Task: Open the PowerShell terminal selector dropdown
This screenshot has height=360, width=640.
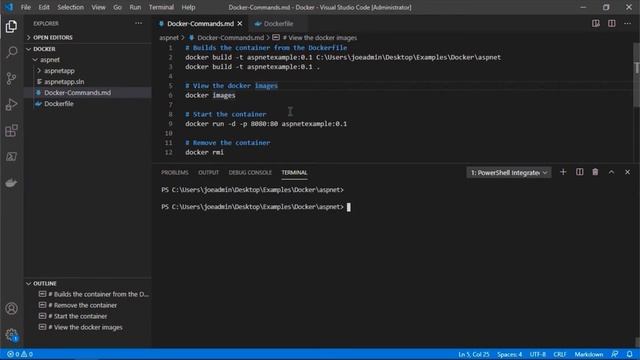Action: point(509,173)
